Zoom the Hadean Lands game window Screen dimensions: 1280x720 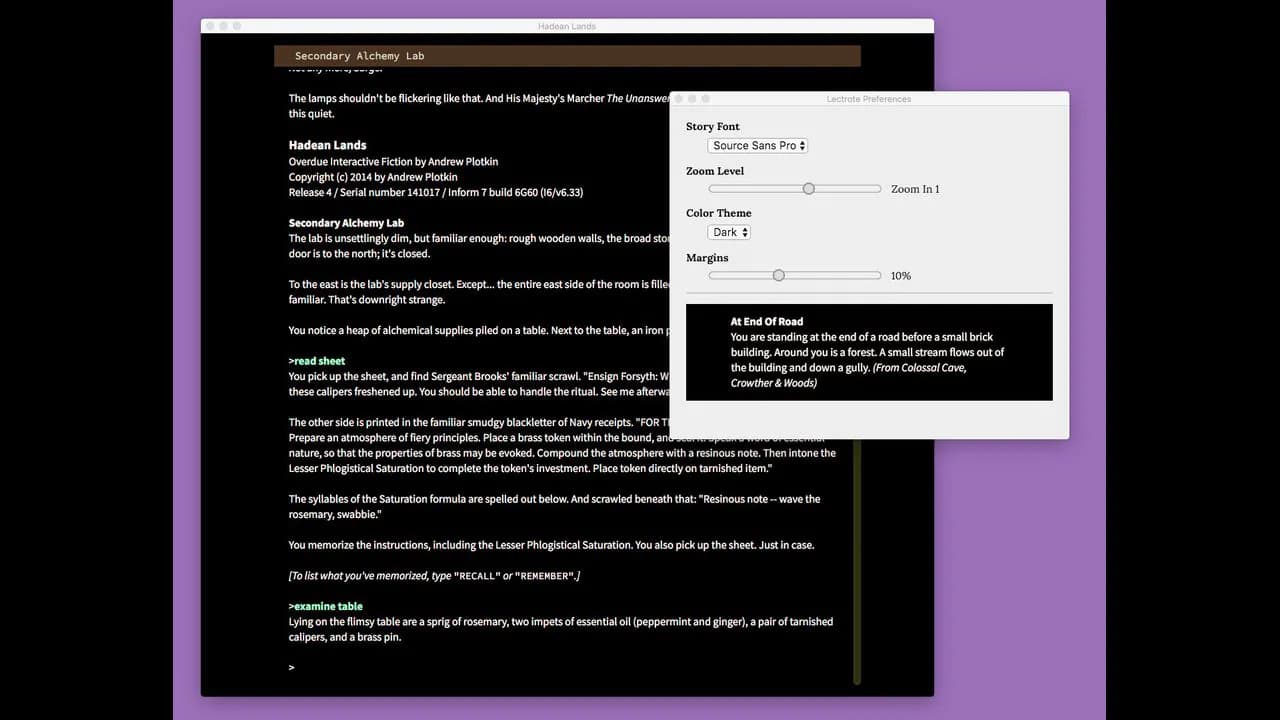point(237,26)
